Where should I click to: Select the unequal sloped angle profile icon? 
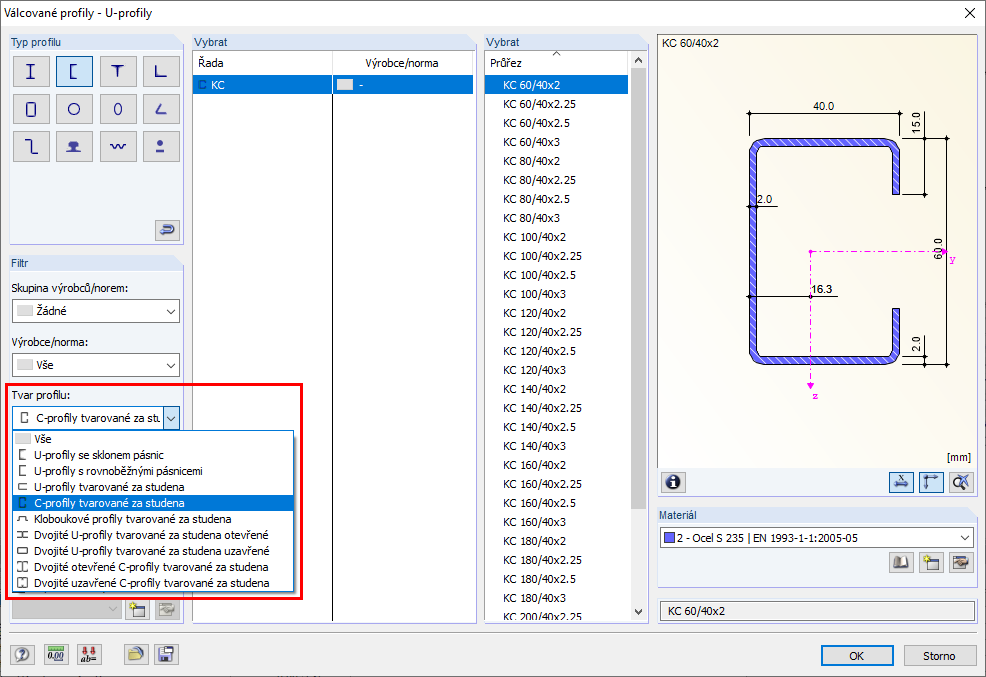161,109
